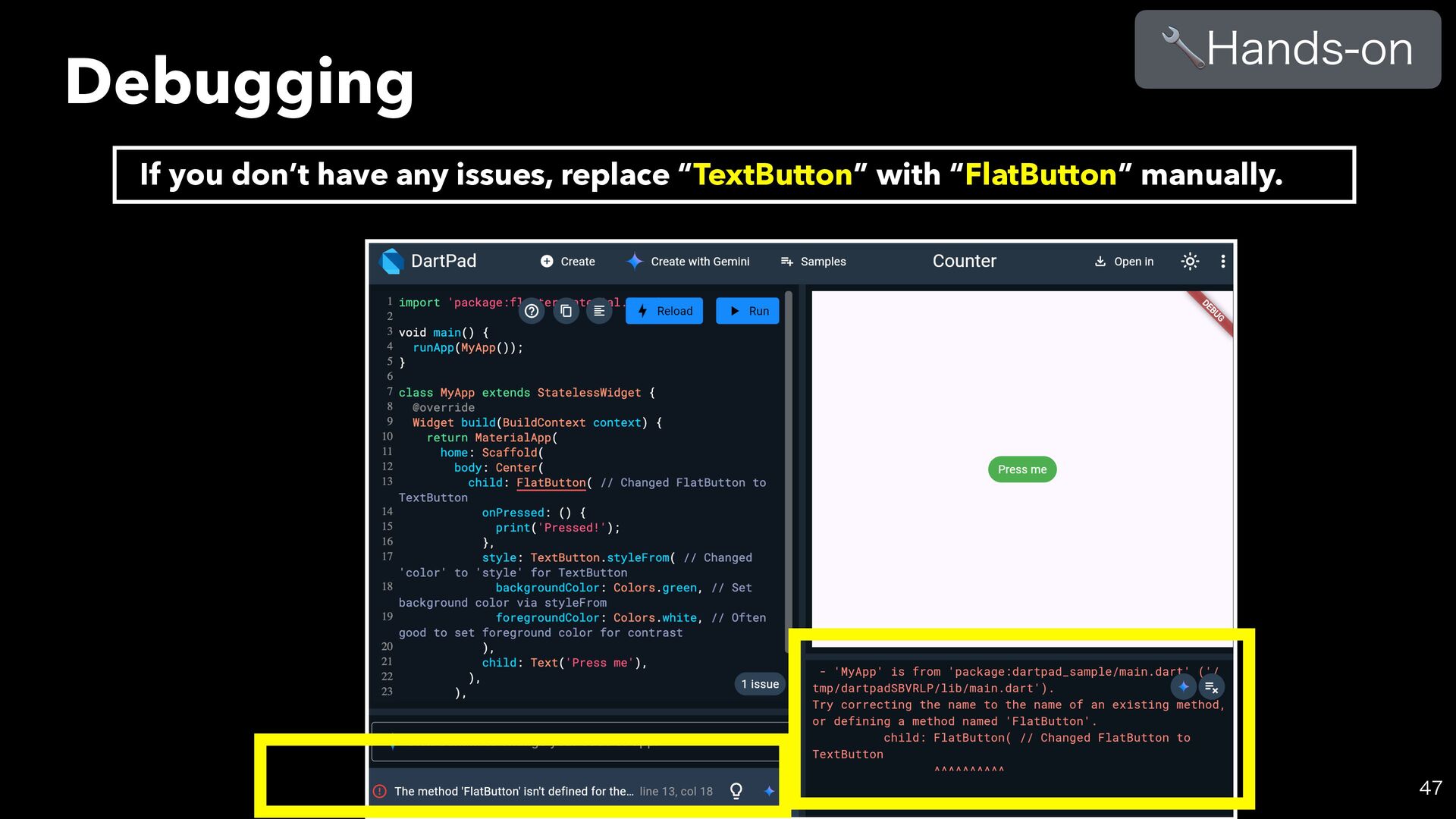This screenshot has width=1456, height=819.
Task: Copy code with the clipboard icon
Action: pos(566,311)
